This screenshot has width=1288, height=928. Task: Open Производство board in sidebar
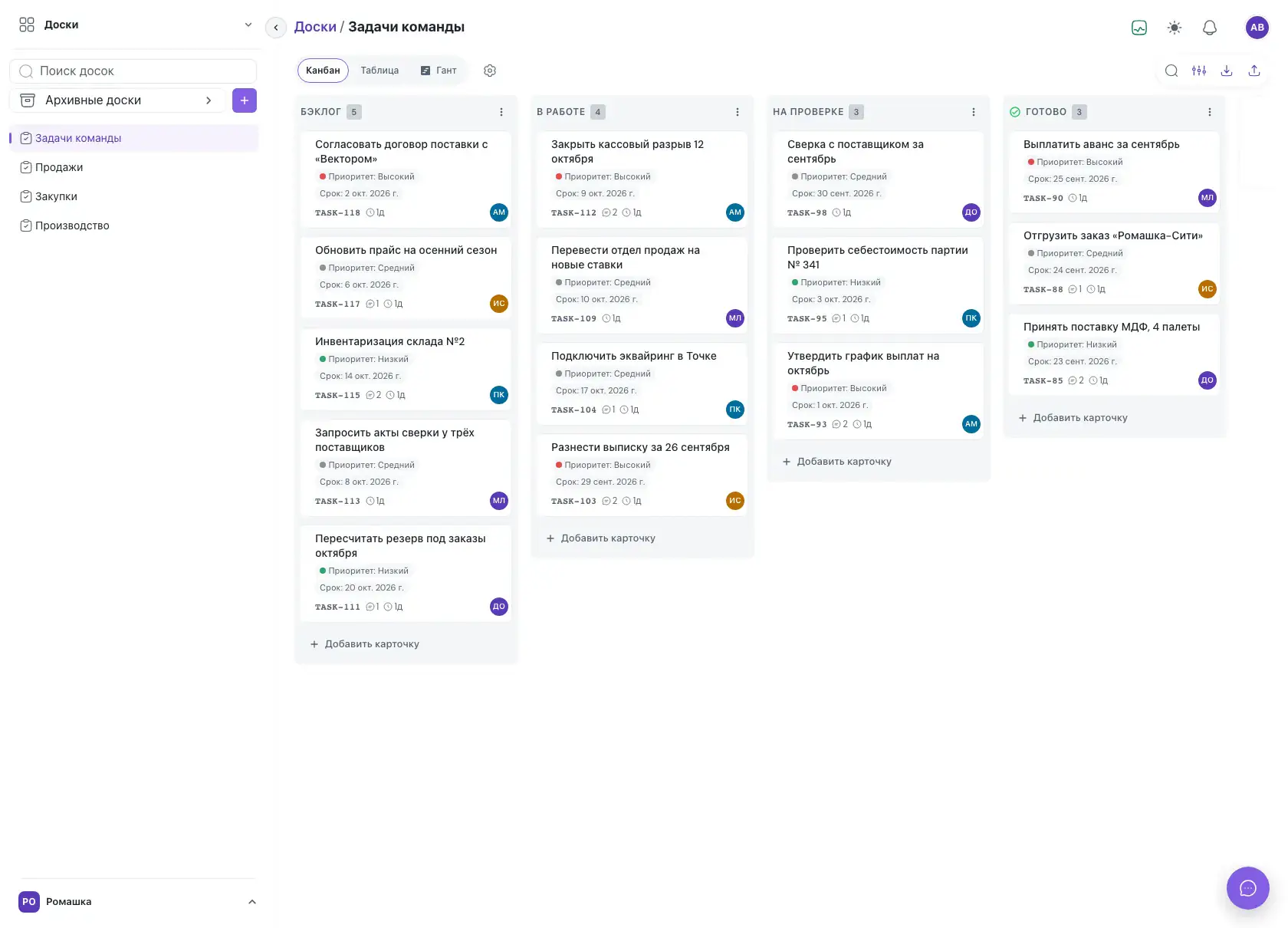[134, 225]
